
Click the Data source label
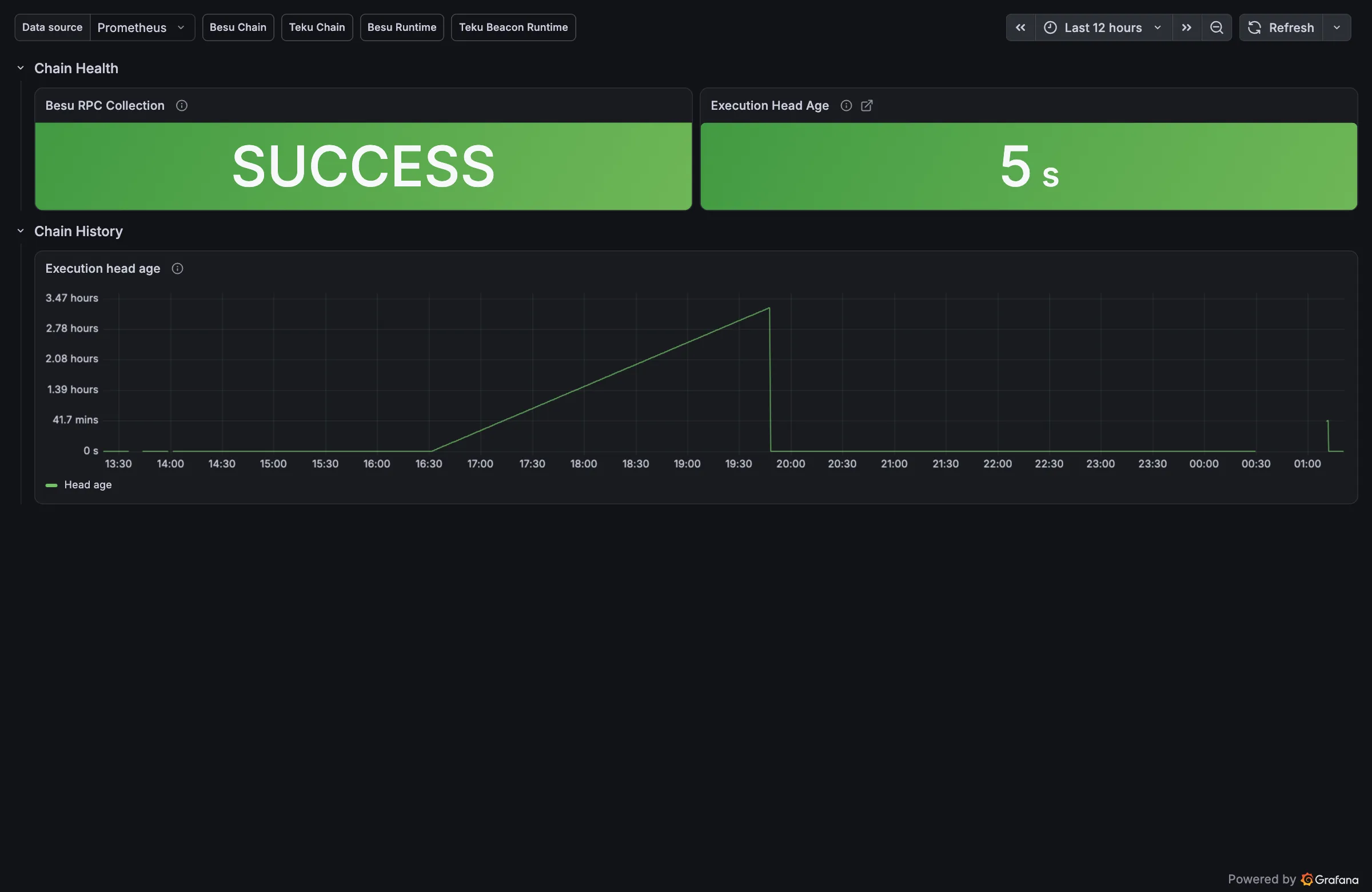click(x=53, y=27)
